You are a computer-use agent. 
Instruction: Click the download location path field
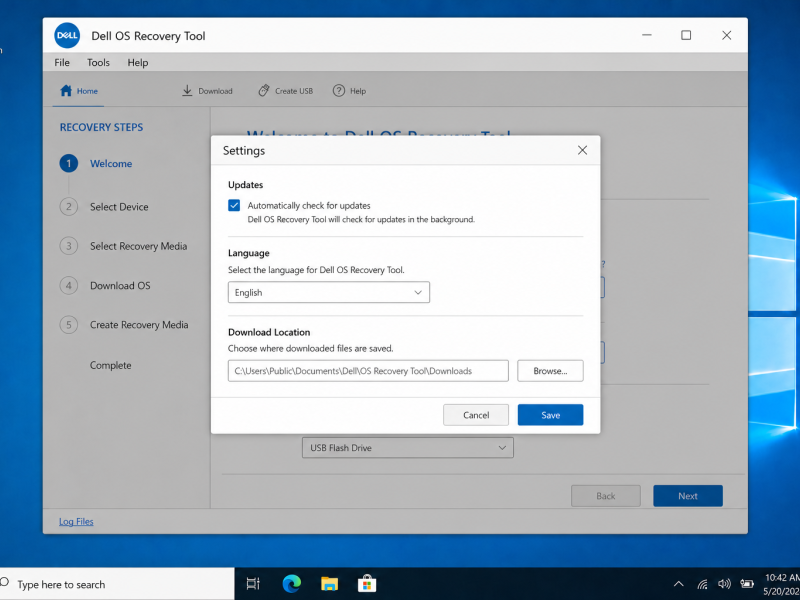[368, 371]
